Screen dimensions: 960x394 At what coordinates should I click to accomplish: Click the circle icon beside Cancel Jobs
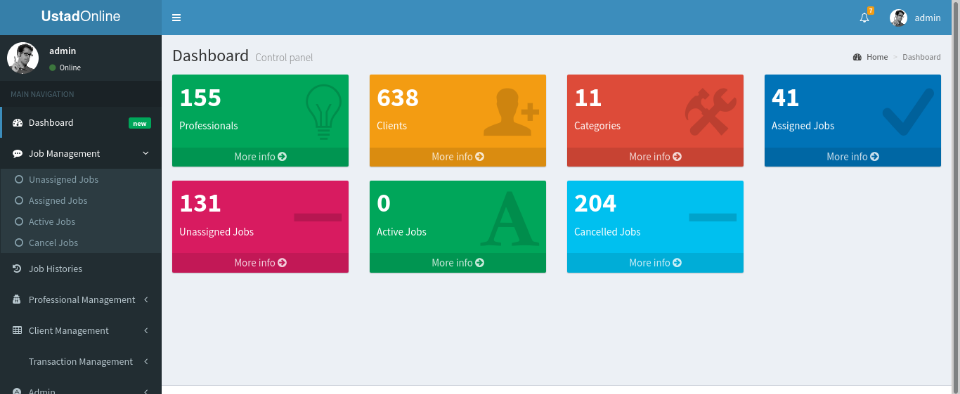(18, 243)
